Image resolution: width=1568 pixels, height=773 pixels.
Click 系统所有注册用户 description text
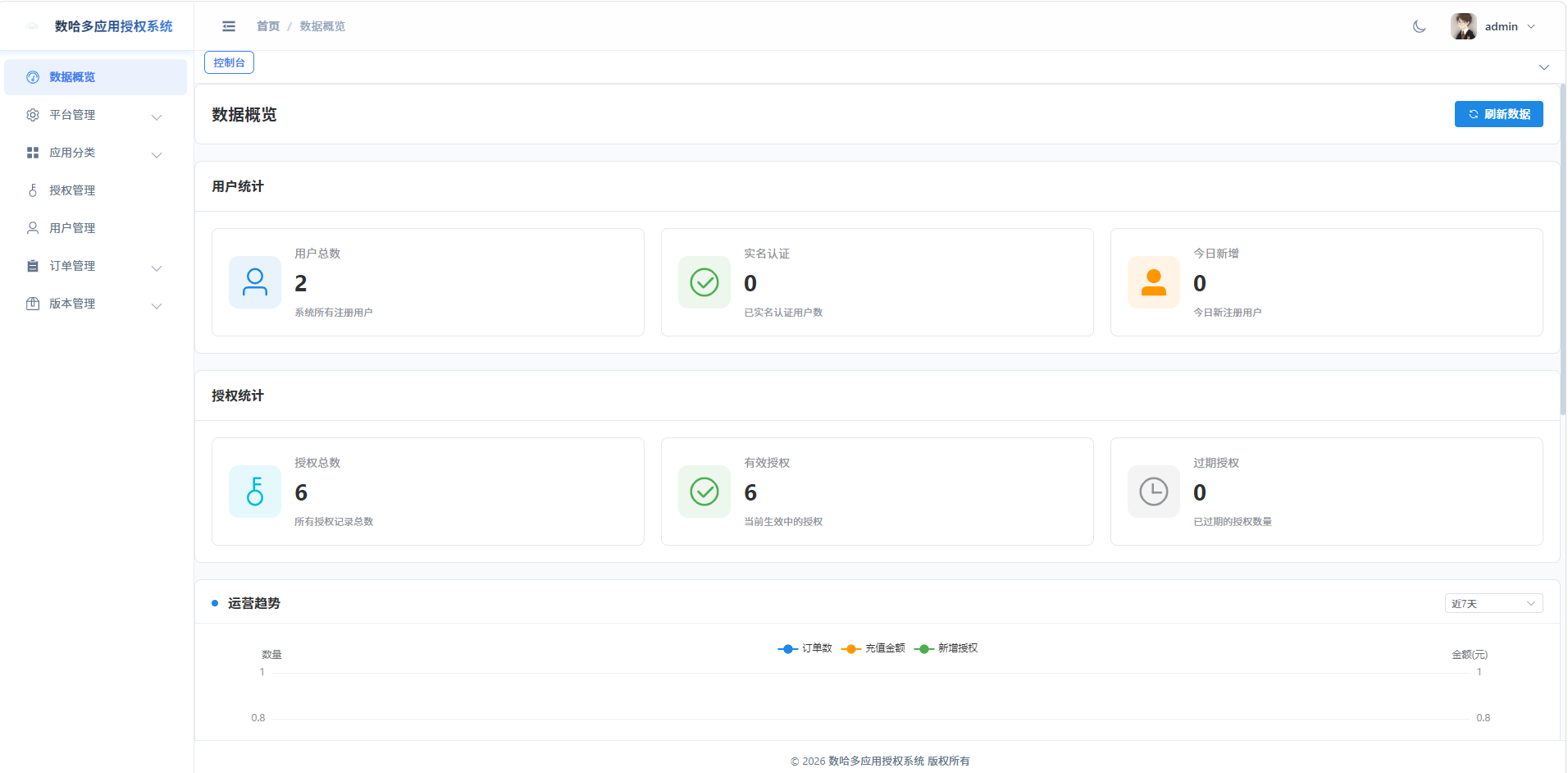(334, 313)
